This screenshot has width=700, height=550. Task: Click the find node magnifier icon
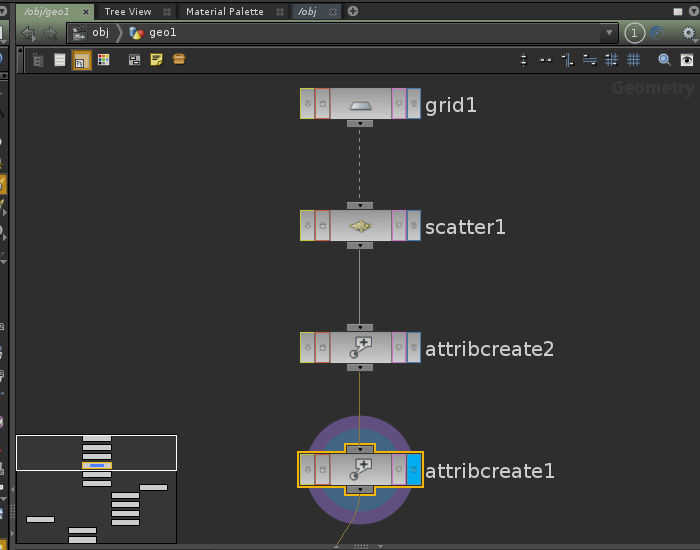(x=664, y=60)
